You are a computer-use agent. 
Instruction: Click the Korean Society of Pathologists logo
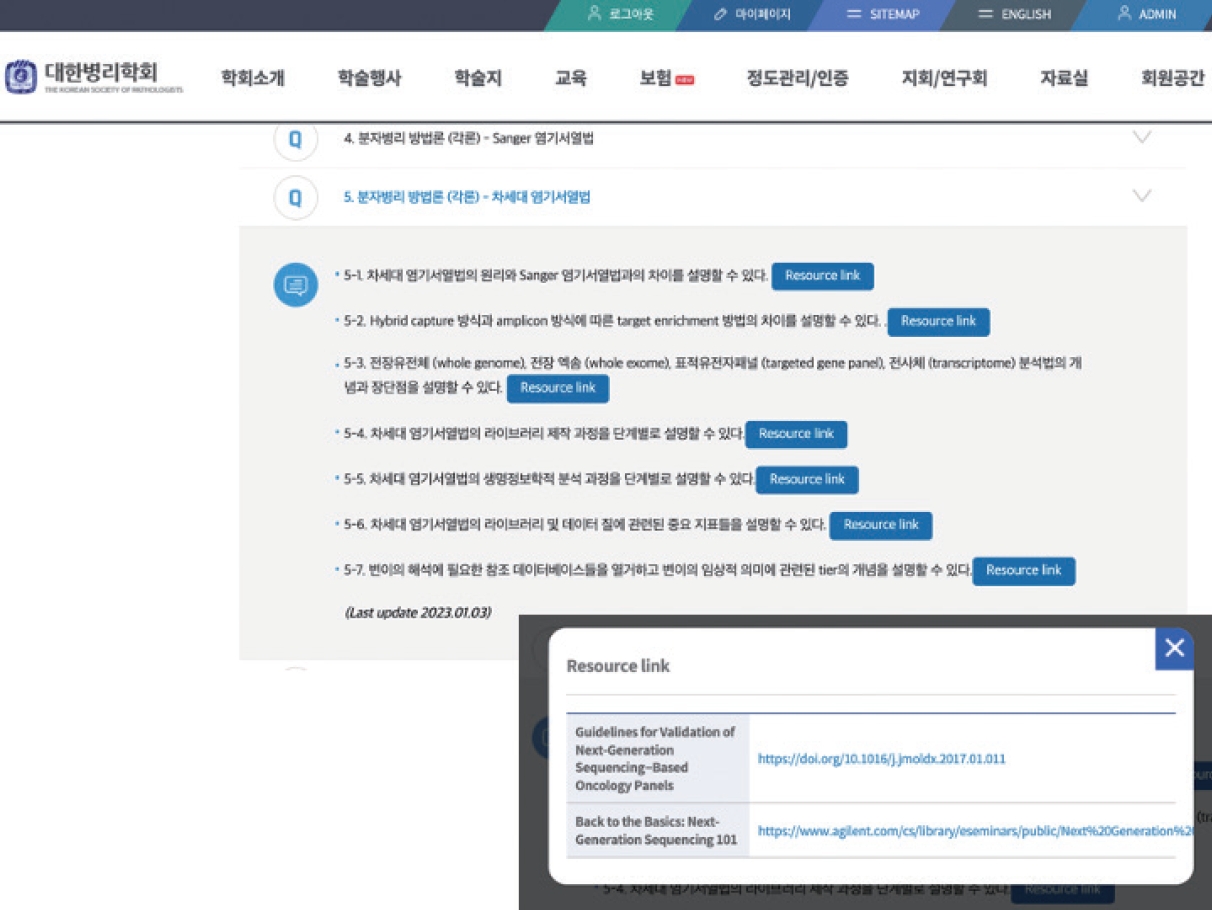click(x=95, y=77)
